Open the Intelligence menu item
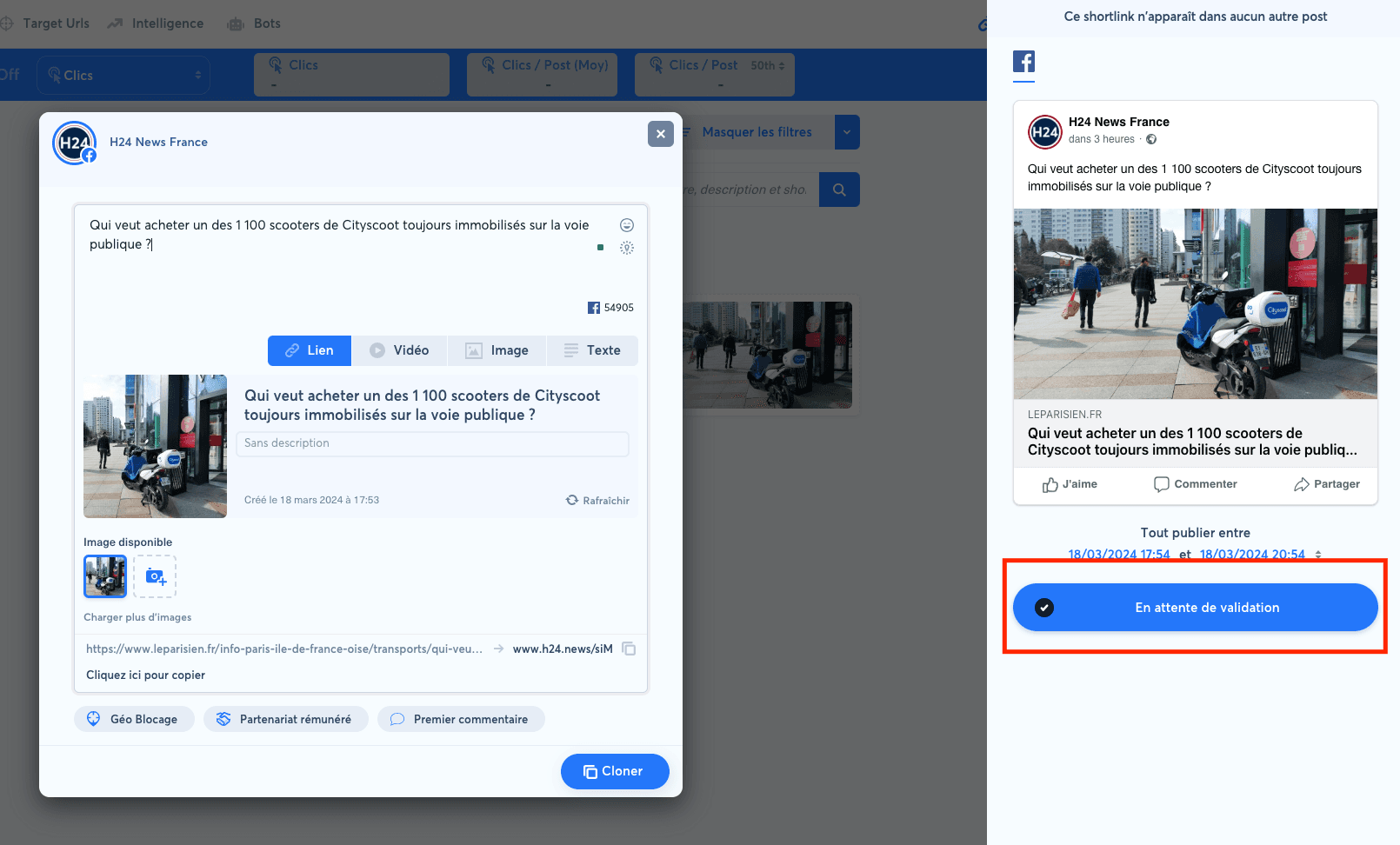The width and height of the screenshot is (1400, 845). click(156, 23)
